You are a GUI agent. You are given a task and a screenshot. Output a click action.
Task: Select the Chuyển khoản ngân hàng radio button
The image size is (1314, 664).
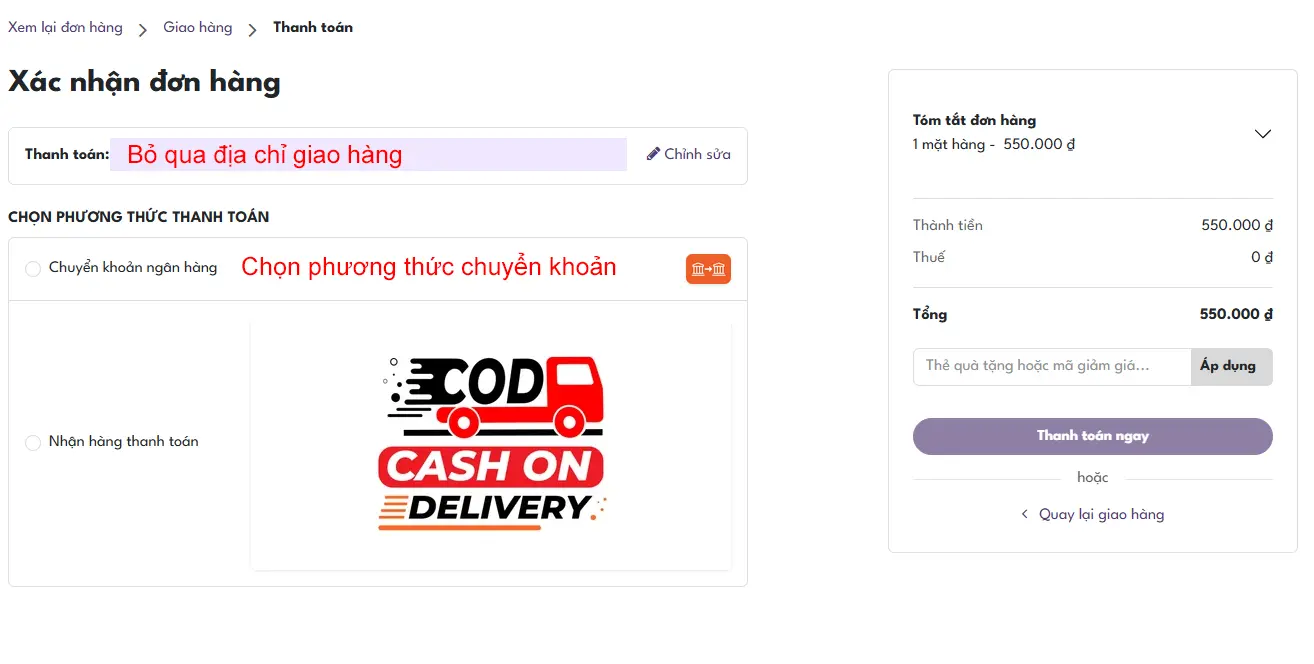click(x=33, y=268)
